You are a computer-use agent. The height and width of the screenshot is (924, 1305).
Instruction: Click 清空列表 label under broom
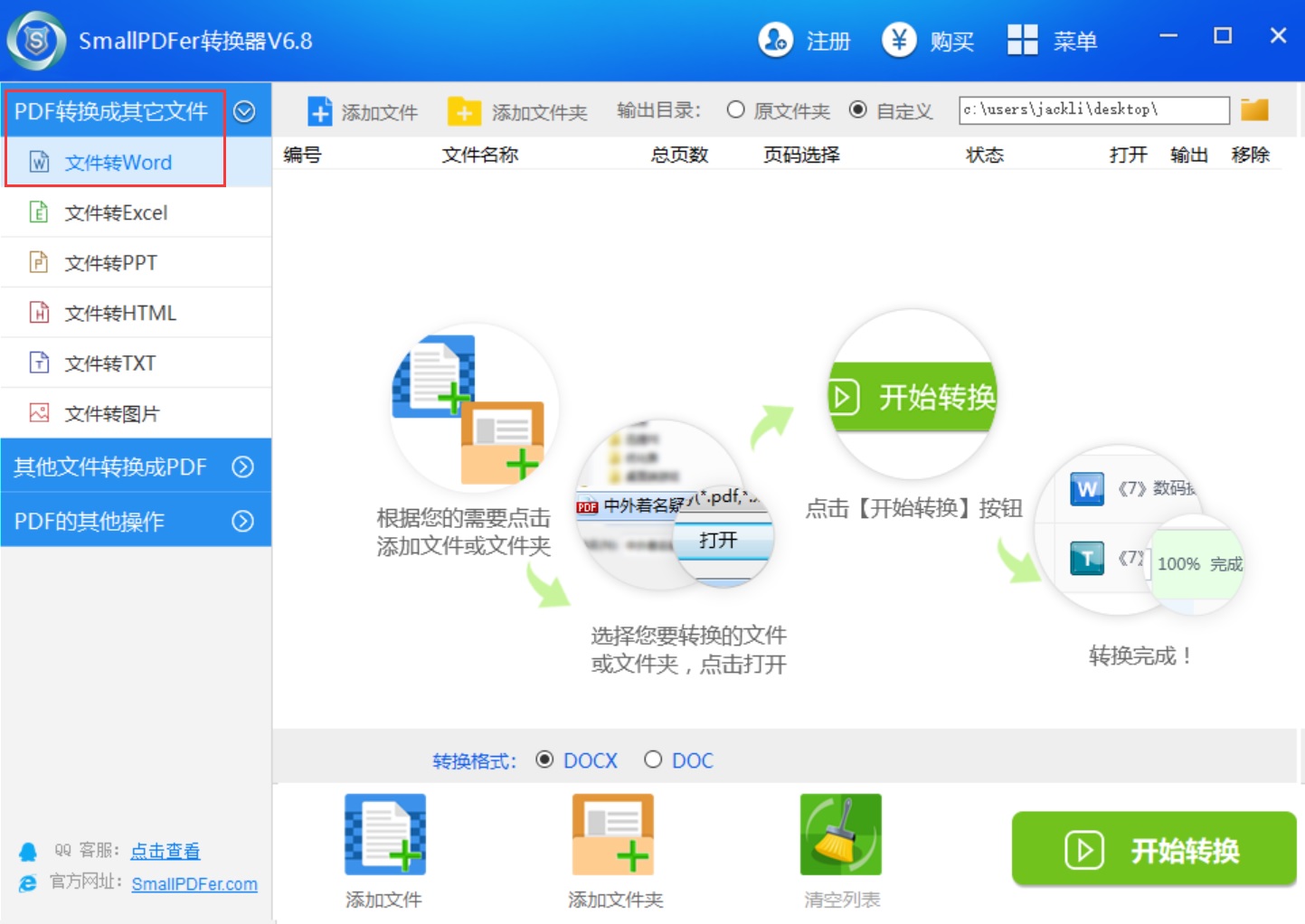842,900
